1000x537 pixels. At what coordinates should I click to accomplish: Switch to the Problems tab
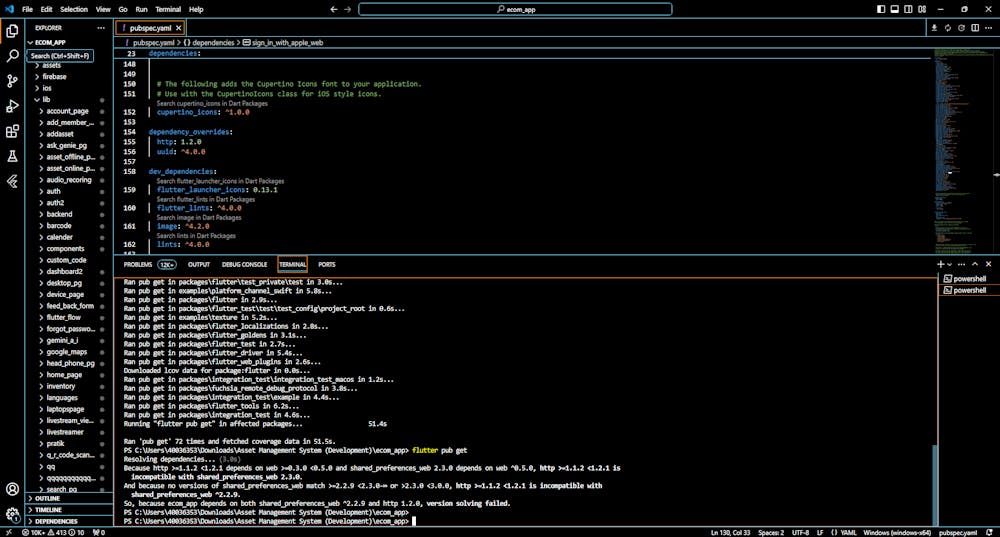point(138,264)
